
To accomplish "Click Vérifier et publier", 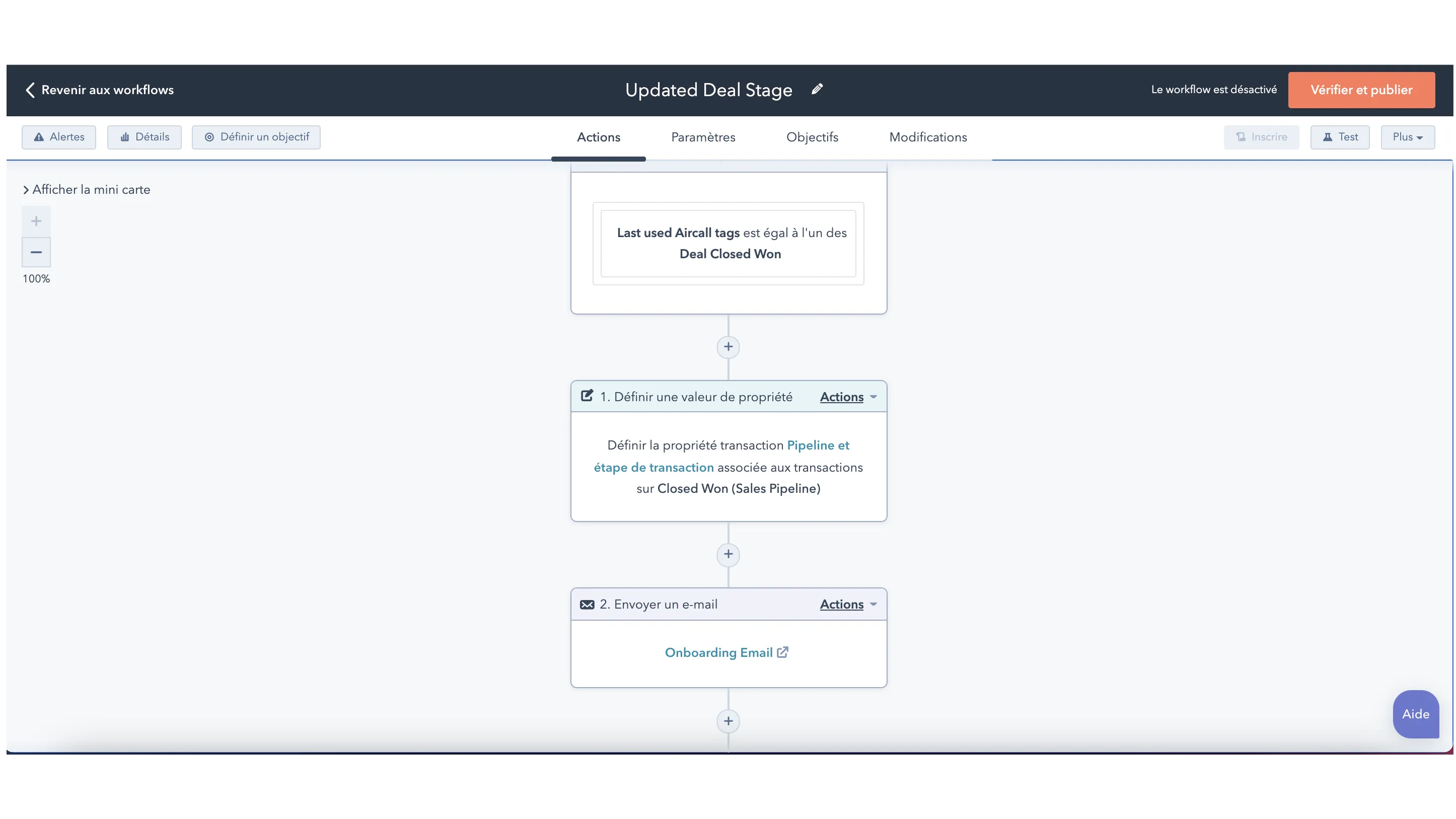I will click(x=1361, y=90).
